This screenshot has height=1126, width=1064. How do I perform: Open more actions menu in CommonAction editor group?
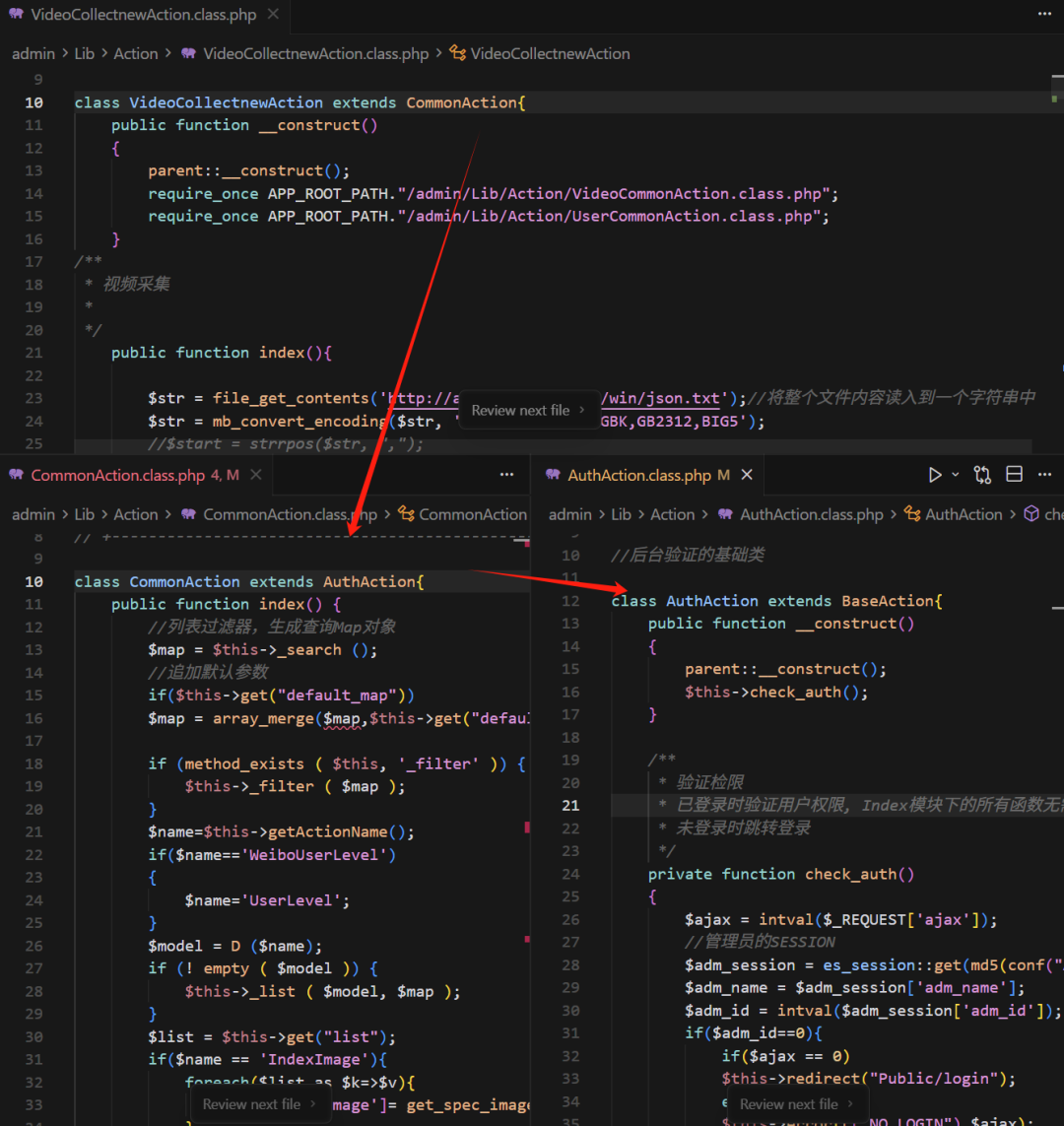[506, 475]
